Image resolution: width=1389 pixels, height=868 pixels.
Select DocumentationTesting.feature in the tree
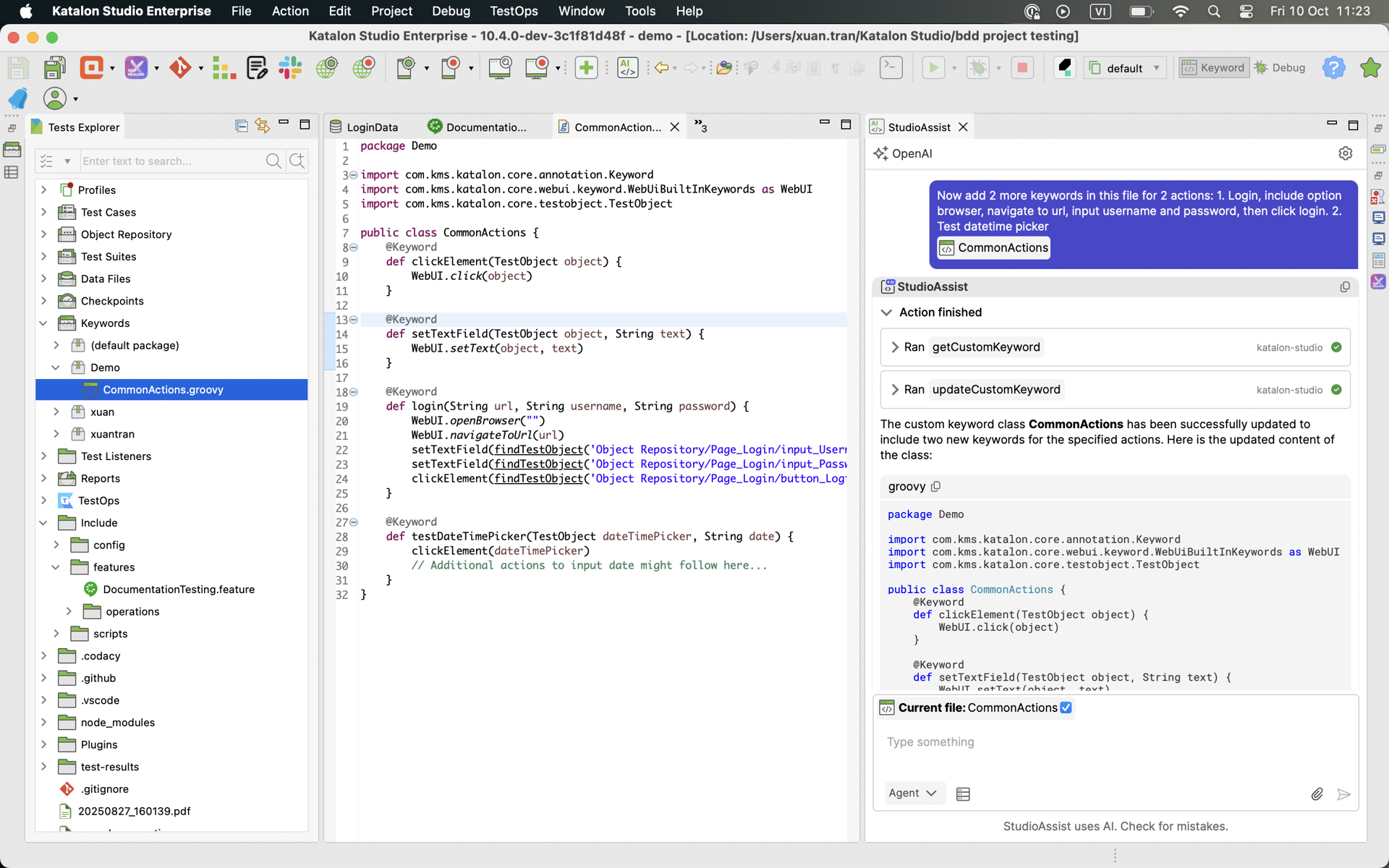click(x=178, y=589)
